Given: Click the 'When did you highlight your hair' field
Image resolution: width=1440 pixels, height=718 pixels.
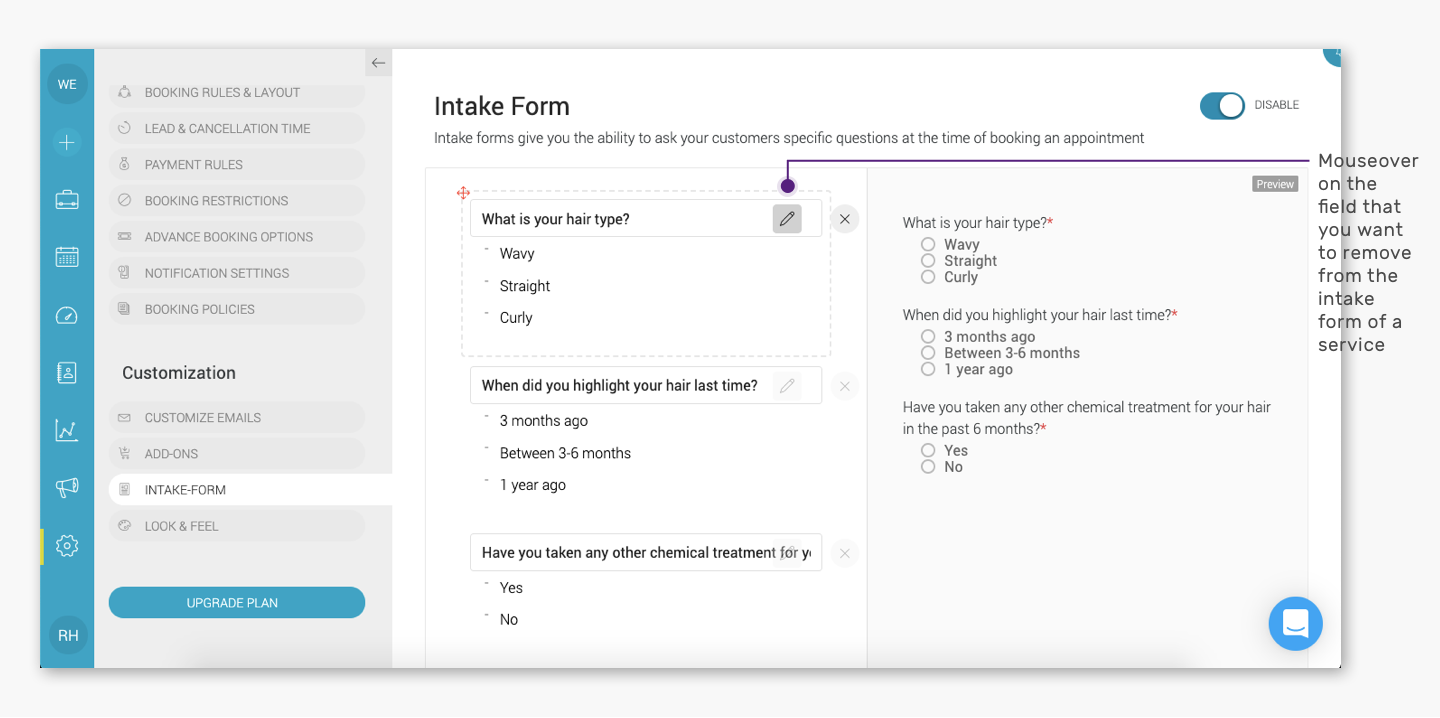Looking at the screenshot, I should (x=646, y=385).
